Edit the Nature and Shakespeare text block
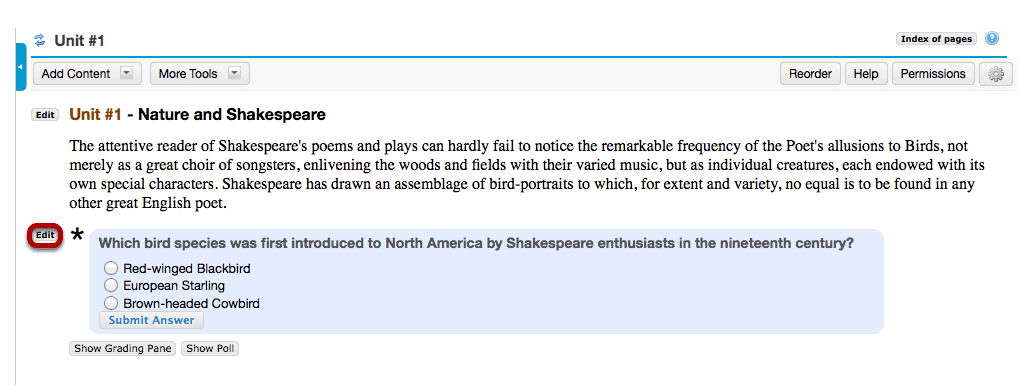Image resolution: width=1019 pixels, height=385 pixels. coord(45,115)
